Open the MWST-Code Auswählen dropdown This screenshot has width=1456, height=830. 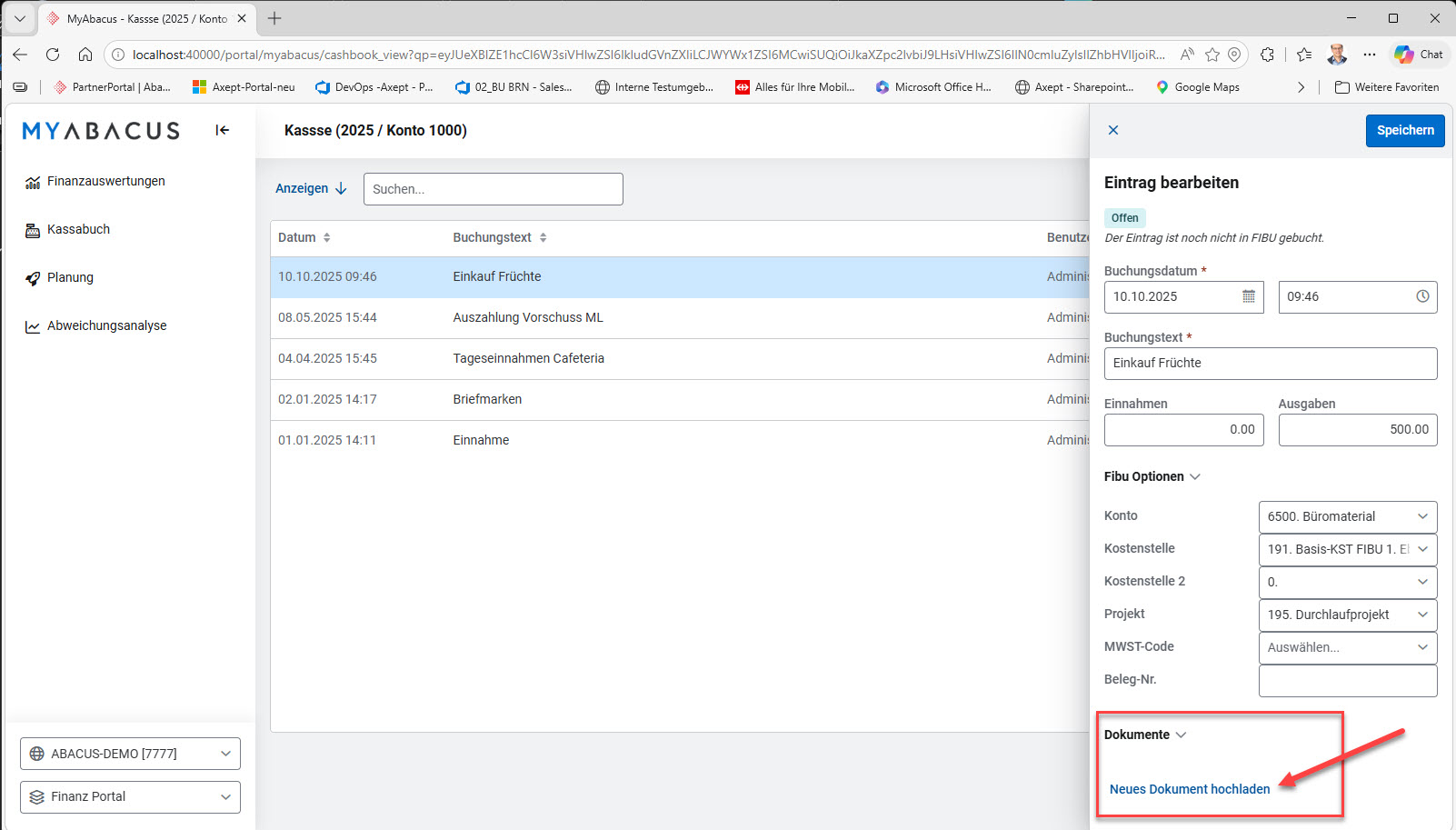(x=1348, y=647)
